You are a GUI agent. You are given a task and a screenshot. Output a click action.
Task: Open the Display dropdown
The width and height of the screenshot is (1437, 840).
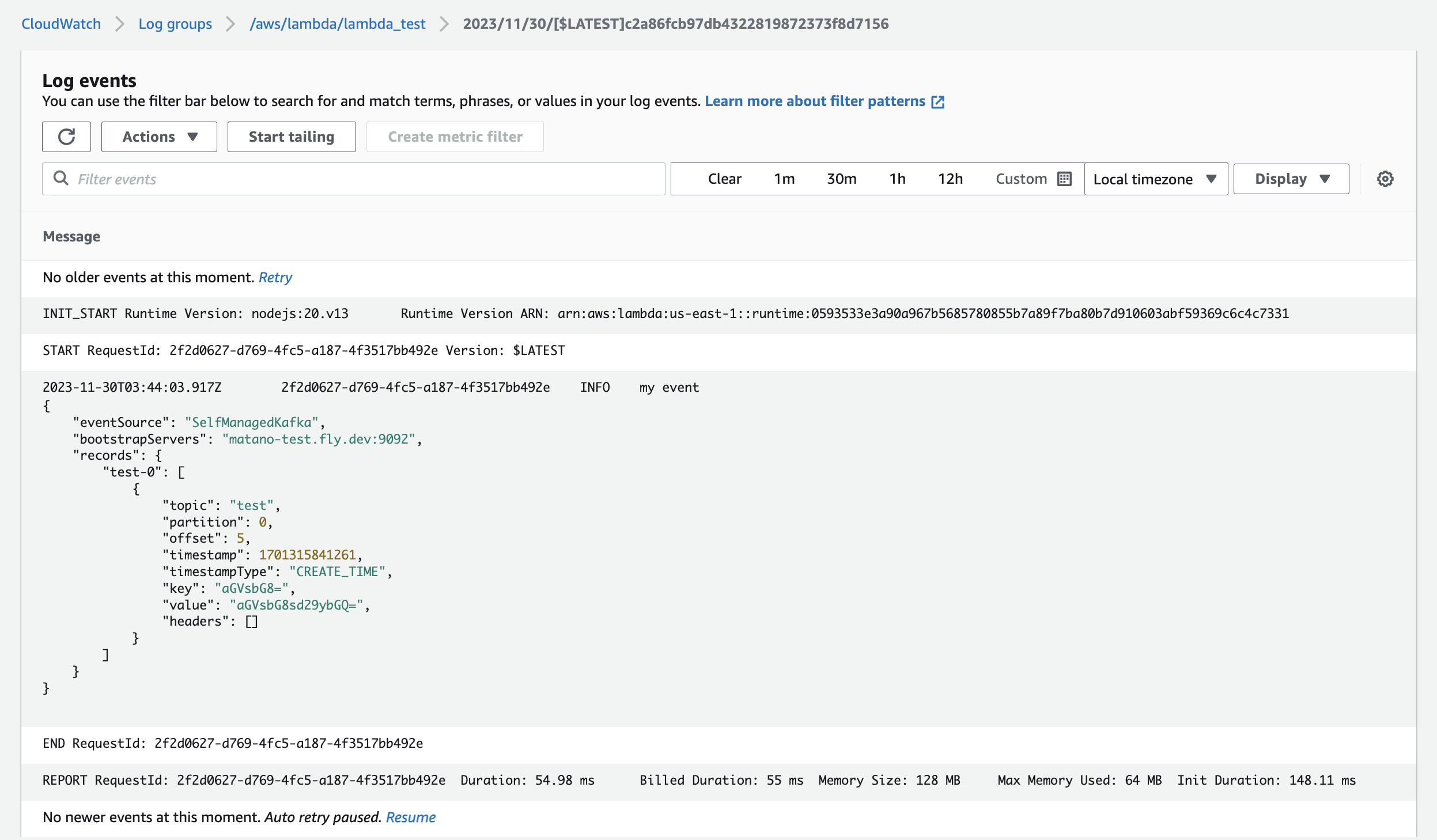point(1291,179)
